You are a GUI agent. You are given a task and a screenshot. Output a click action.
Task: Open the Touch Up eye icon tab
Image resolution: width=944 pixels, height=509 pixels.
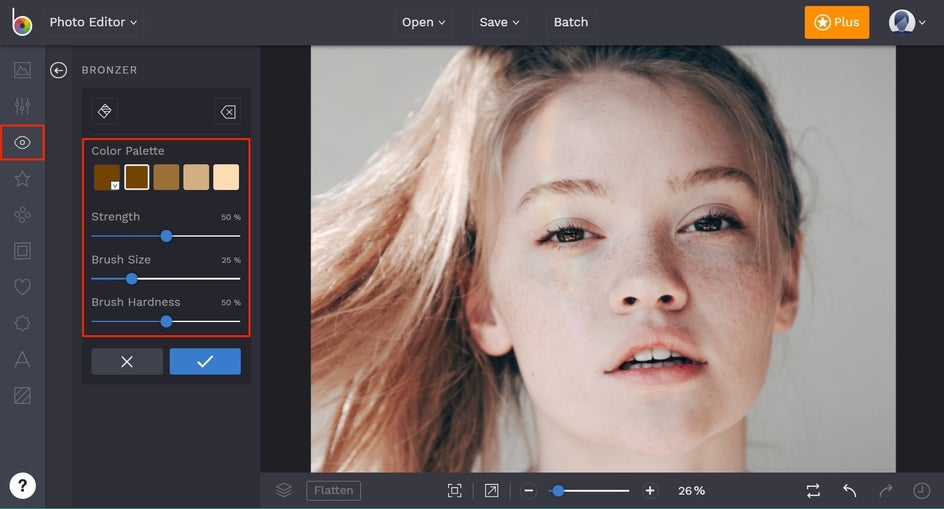22,143
